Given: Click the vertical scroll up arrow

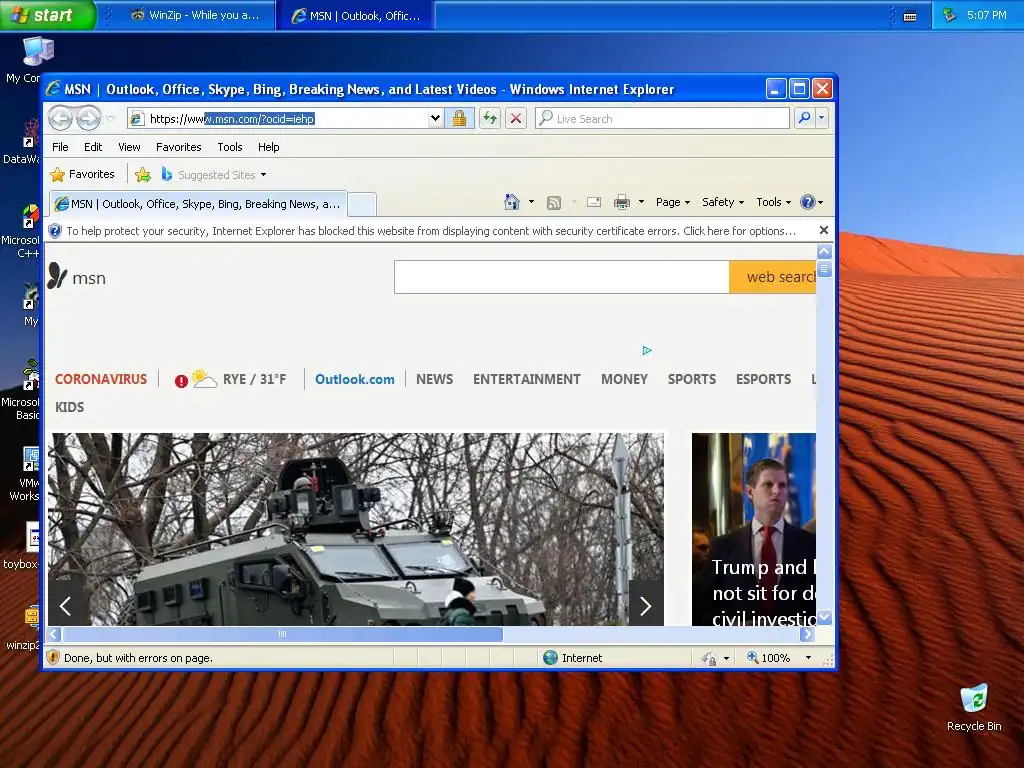Looking at the screenshot, I should [824, 251].
